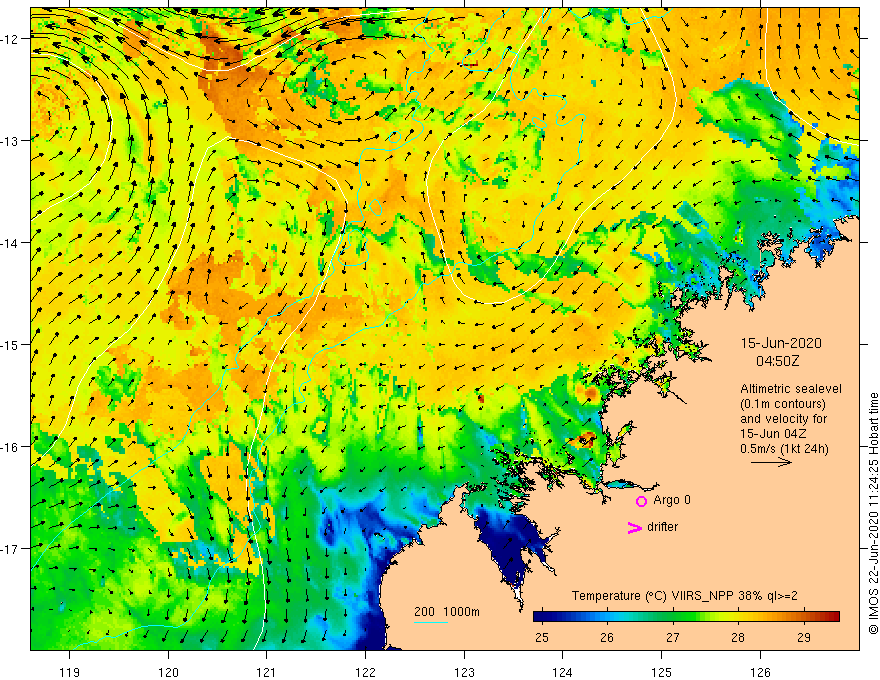Screen dimensions: 880x680
Task: Click the '15-Jun-2020' date text
Action: click(x=781, y=343)
